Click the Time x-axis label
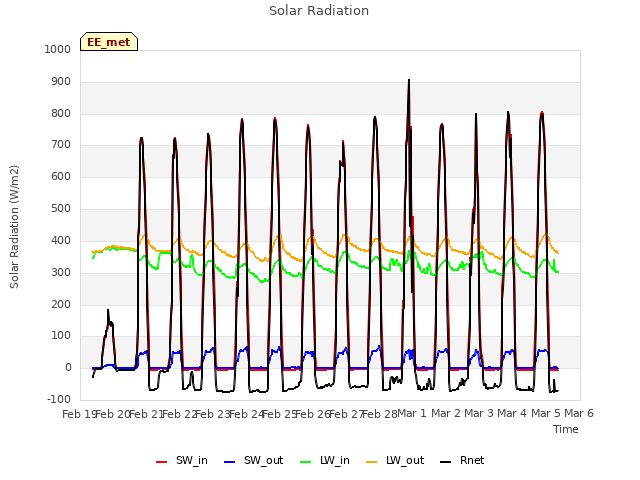The image size is (640, 480). [x=566, y=429]
